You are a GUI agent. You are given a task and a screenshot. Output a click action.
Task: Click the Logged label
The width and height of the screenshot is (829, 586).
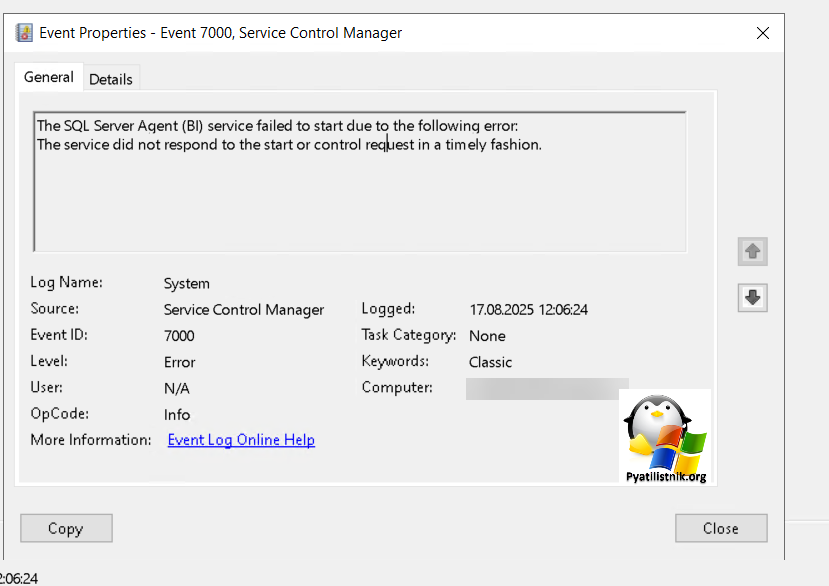388,309
